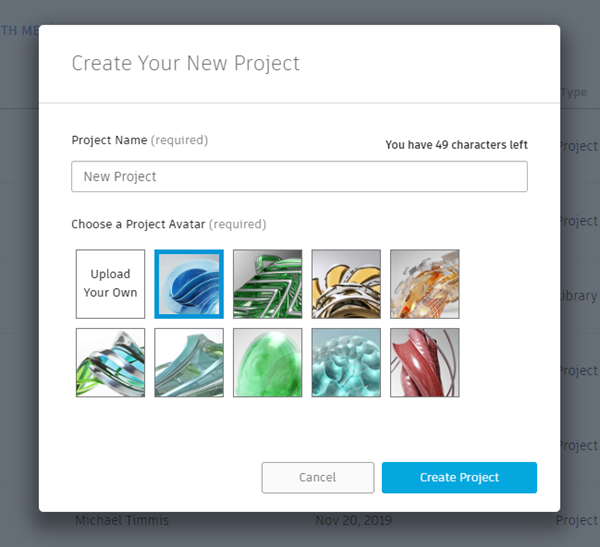Focus the Project Name text field
Viewport: 600px width, 547px height.
pyautogui.click(x=299, y=176)
